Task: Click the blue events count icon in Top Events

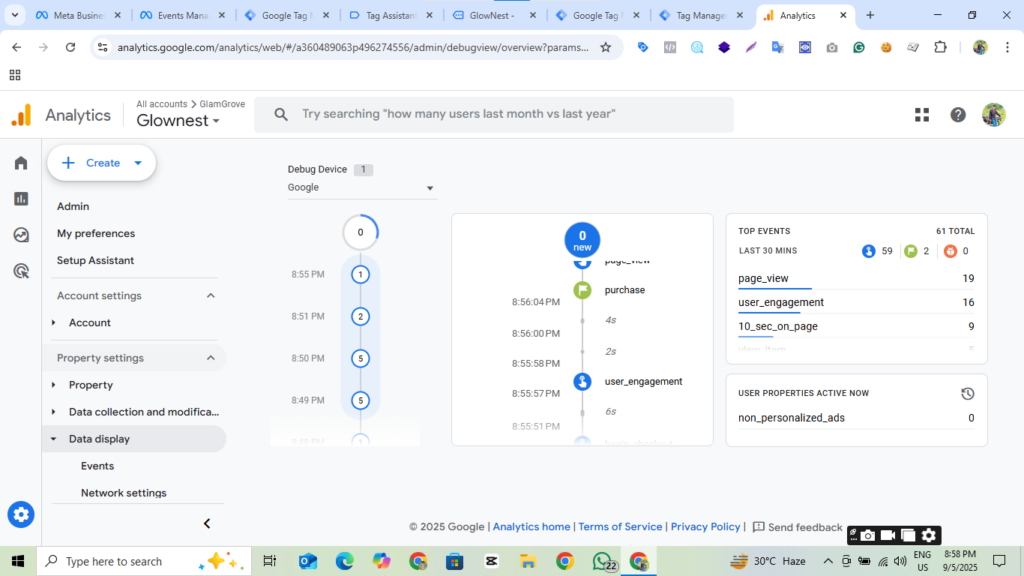Action: click(869, 251)
